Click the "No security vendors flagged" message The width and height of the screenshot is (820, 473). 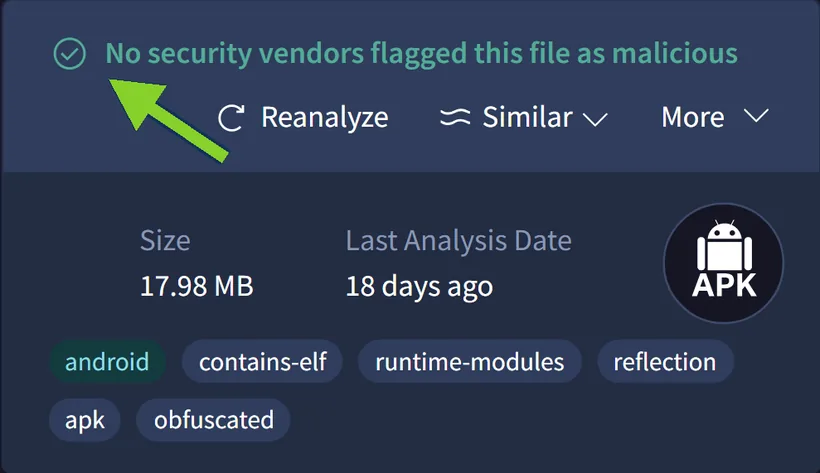422,54
